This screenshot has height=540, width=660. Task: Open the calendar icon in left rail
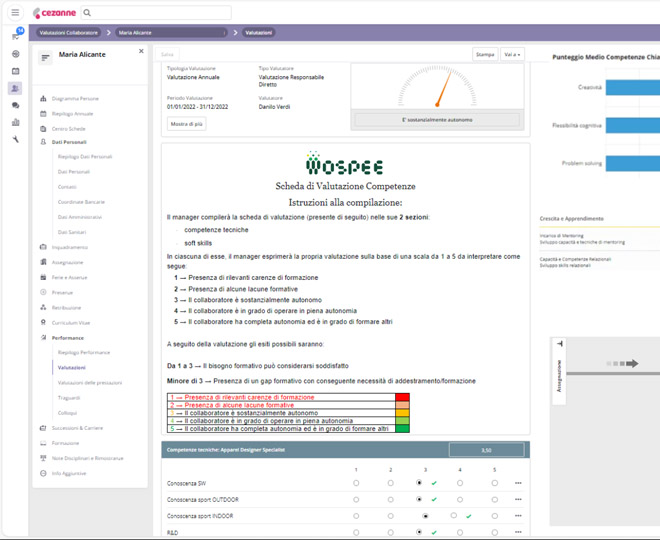[16, 71]
